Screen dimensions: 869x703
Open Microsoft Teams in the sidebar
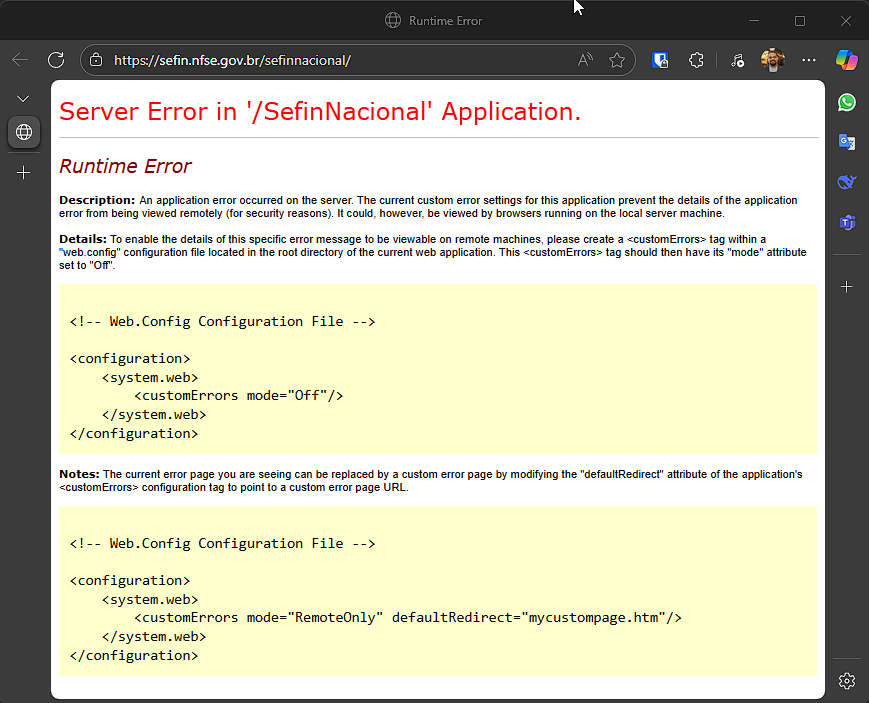847,222
